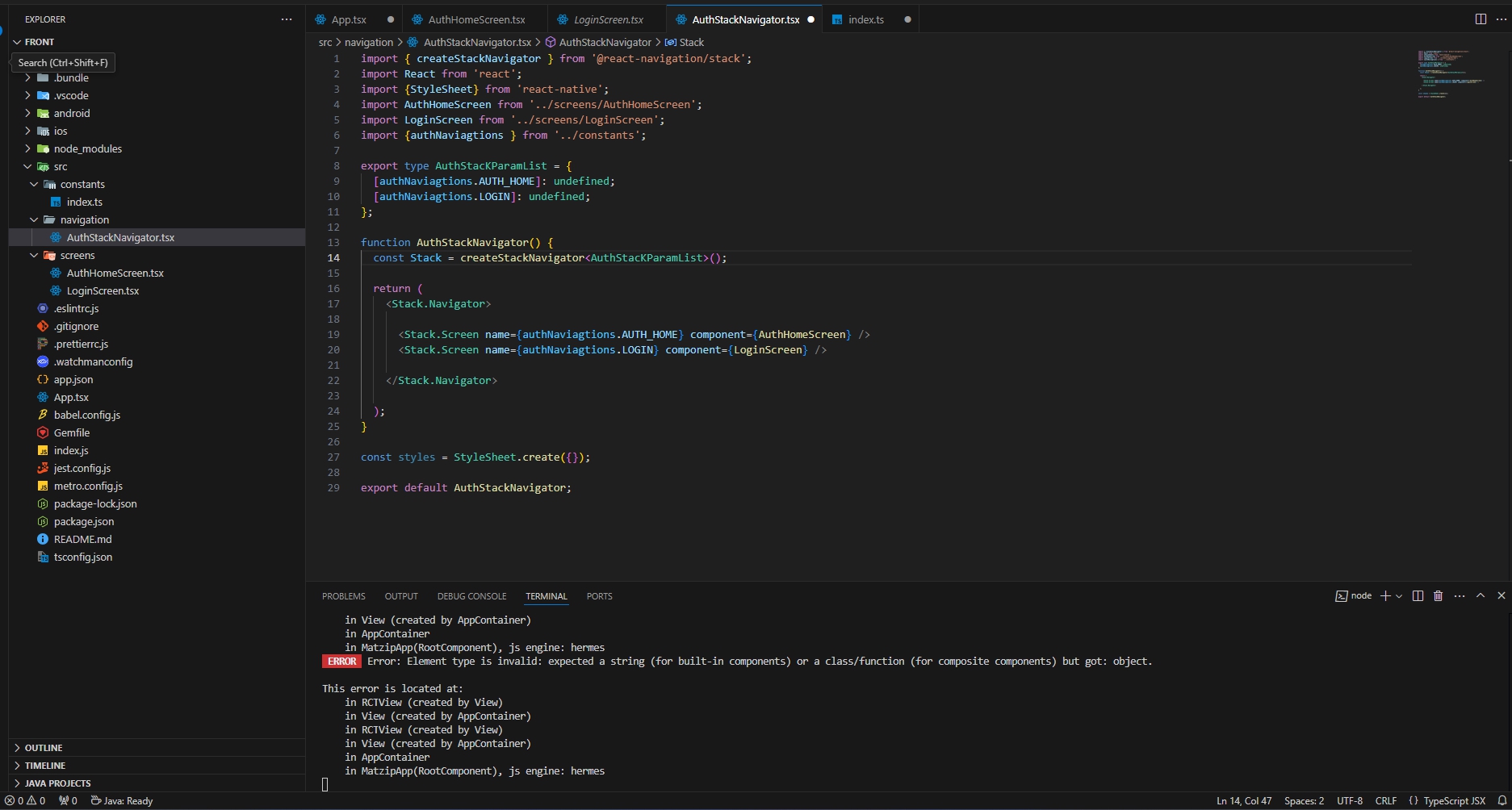
Task: Expand the ios folder
Action: point(61,131)
